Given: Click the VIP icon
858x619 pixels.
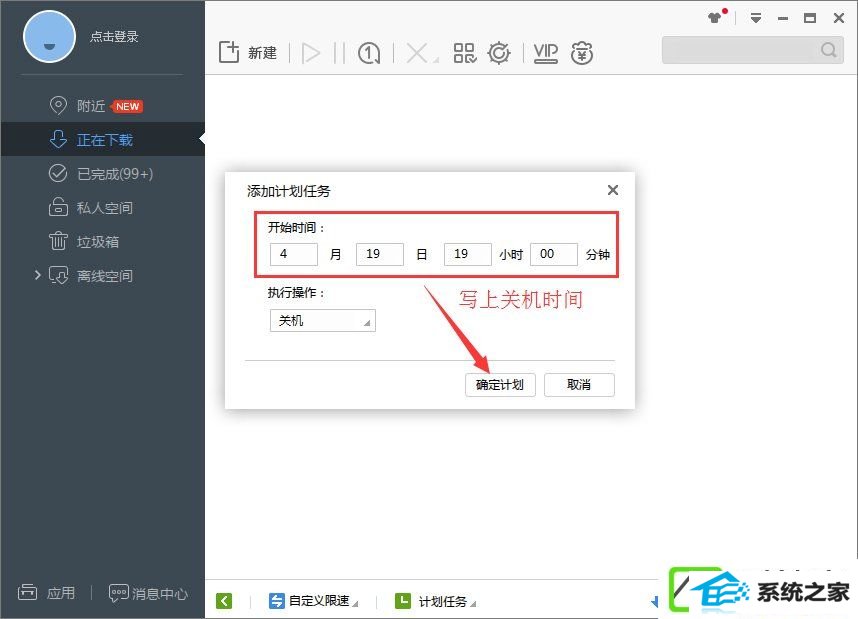Looking at the screenshot, I should click(x=546, y=53).
